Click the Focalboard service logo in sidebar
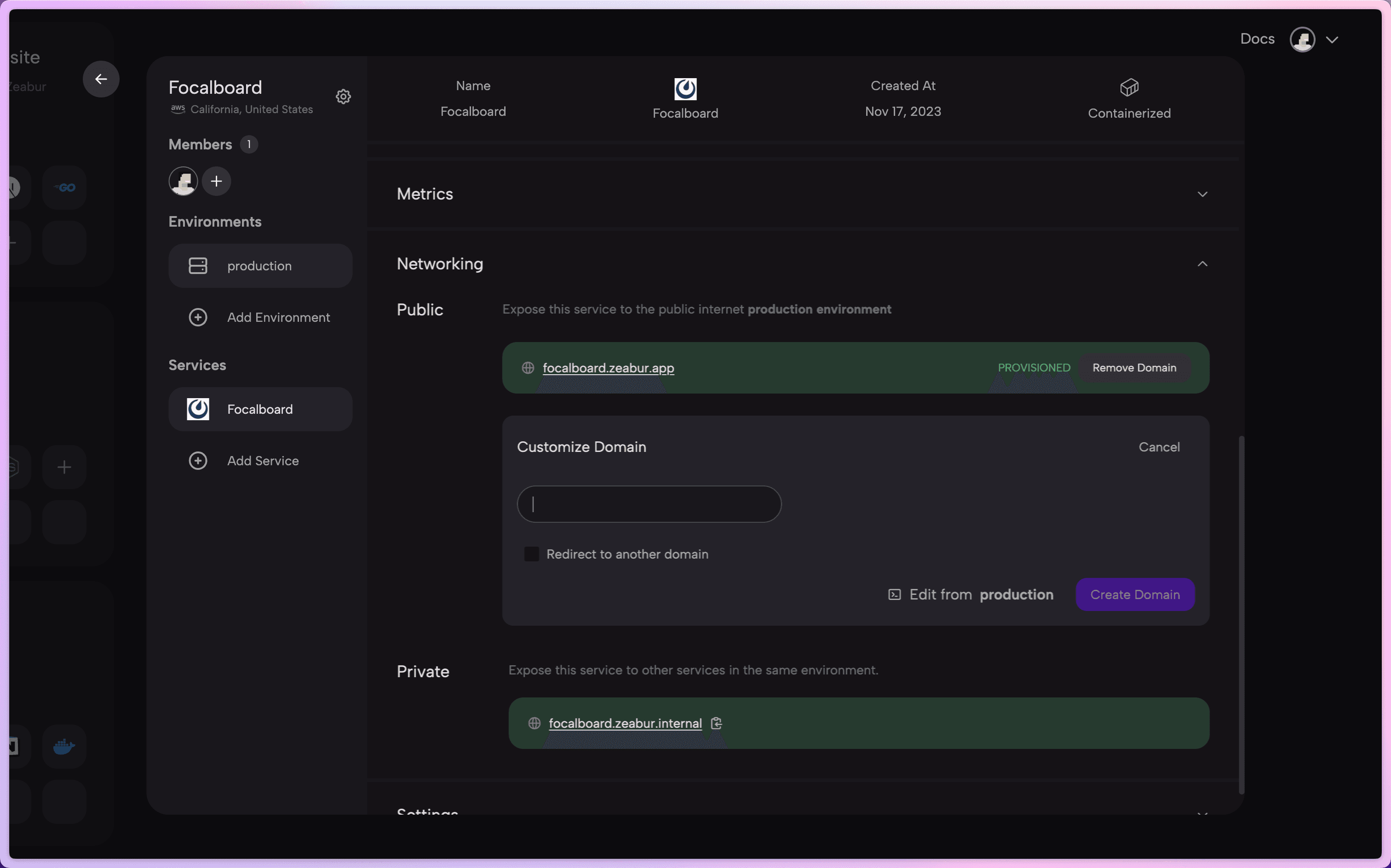The width and height of the screenshot is (1391, 868). point(198,409)
